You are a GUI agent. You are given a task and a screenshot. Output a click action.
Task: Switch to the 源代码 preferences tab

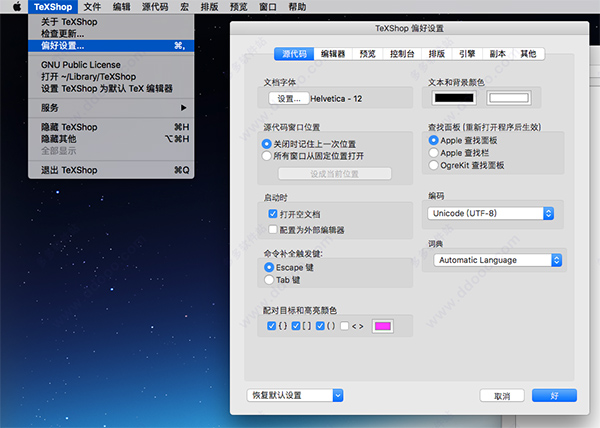pos(294,54)
